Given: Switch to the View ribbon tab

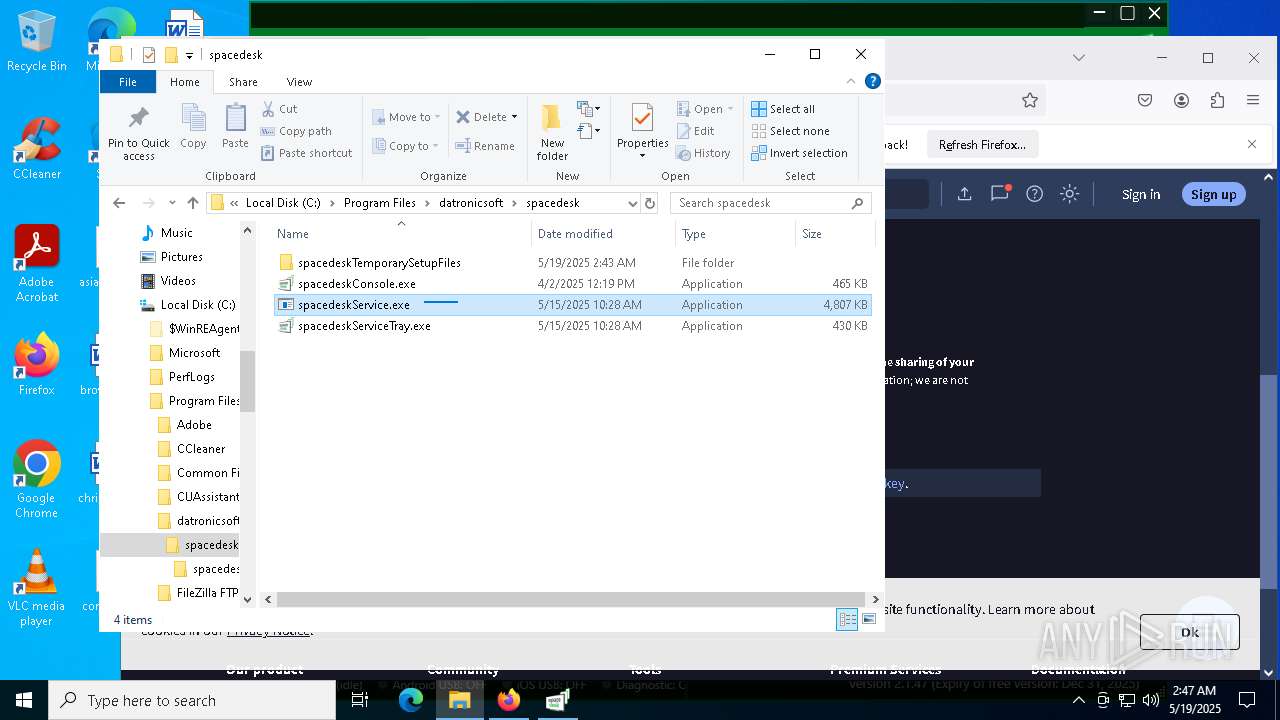Looking at the screenshot, I should pyautogui.click(x=299, y=82).
